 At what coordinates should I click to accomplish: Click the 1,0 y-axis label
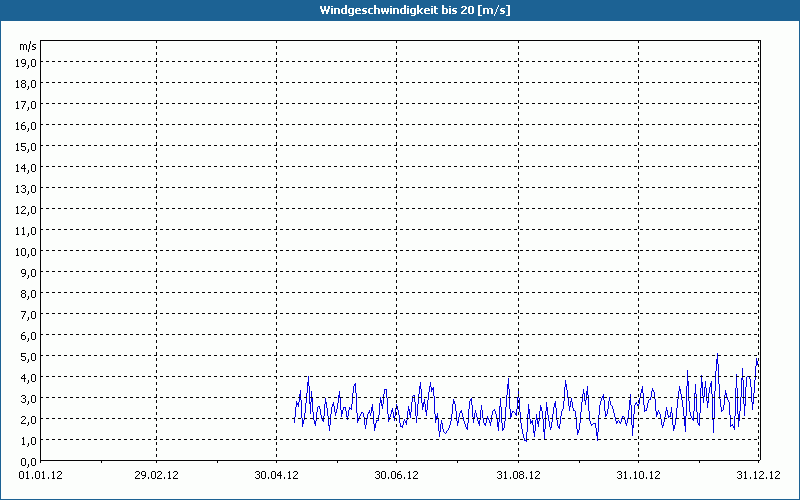[28, 440]
